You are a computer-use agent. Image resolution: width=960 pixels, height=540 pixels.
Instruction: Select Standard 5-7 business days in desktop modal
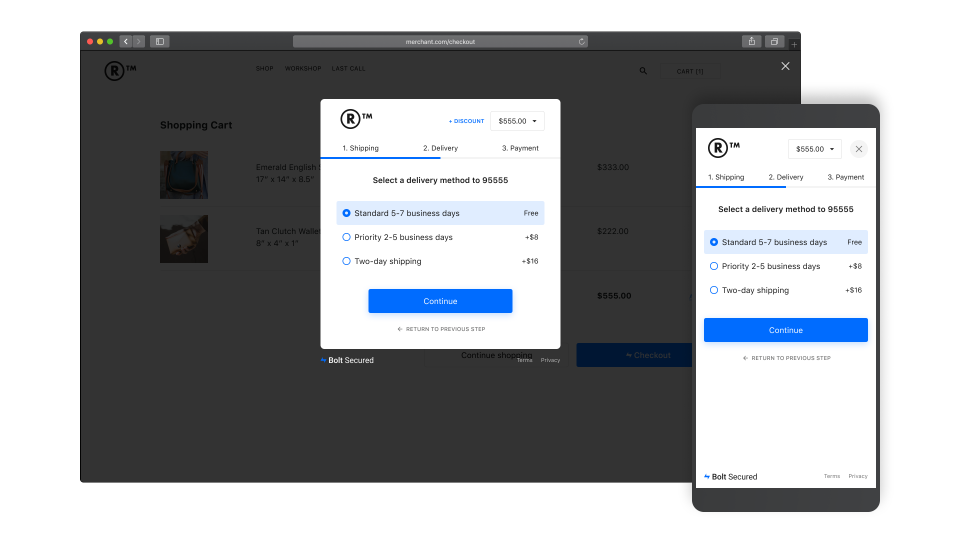click(x=440, y=213)
